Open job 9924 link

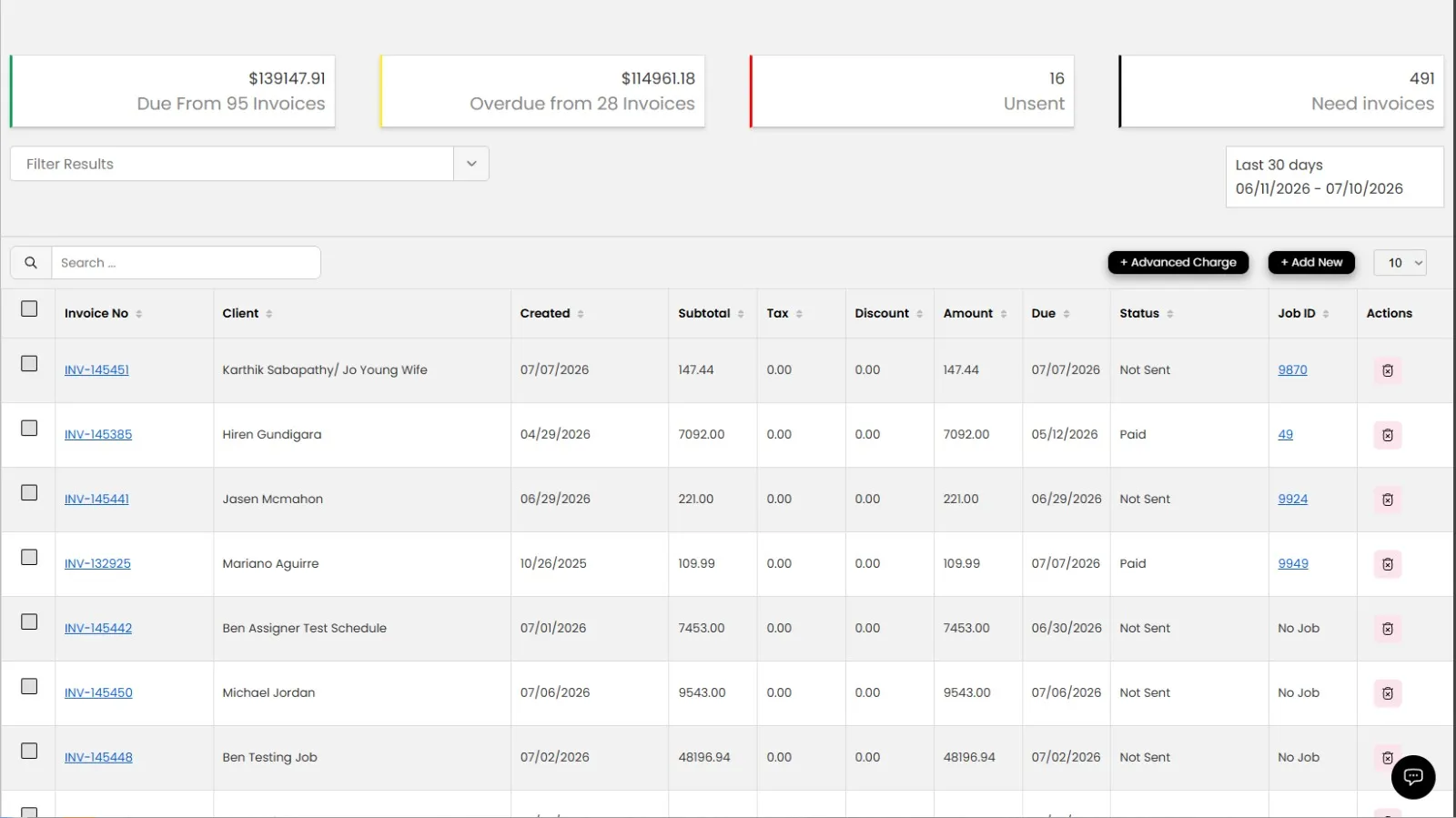tap(1292, 500)
